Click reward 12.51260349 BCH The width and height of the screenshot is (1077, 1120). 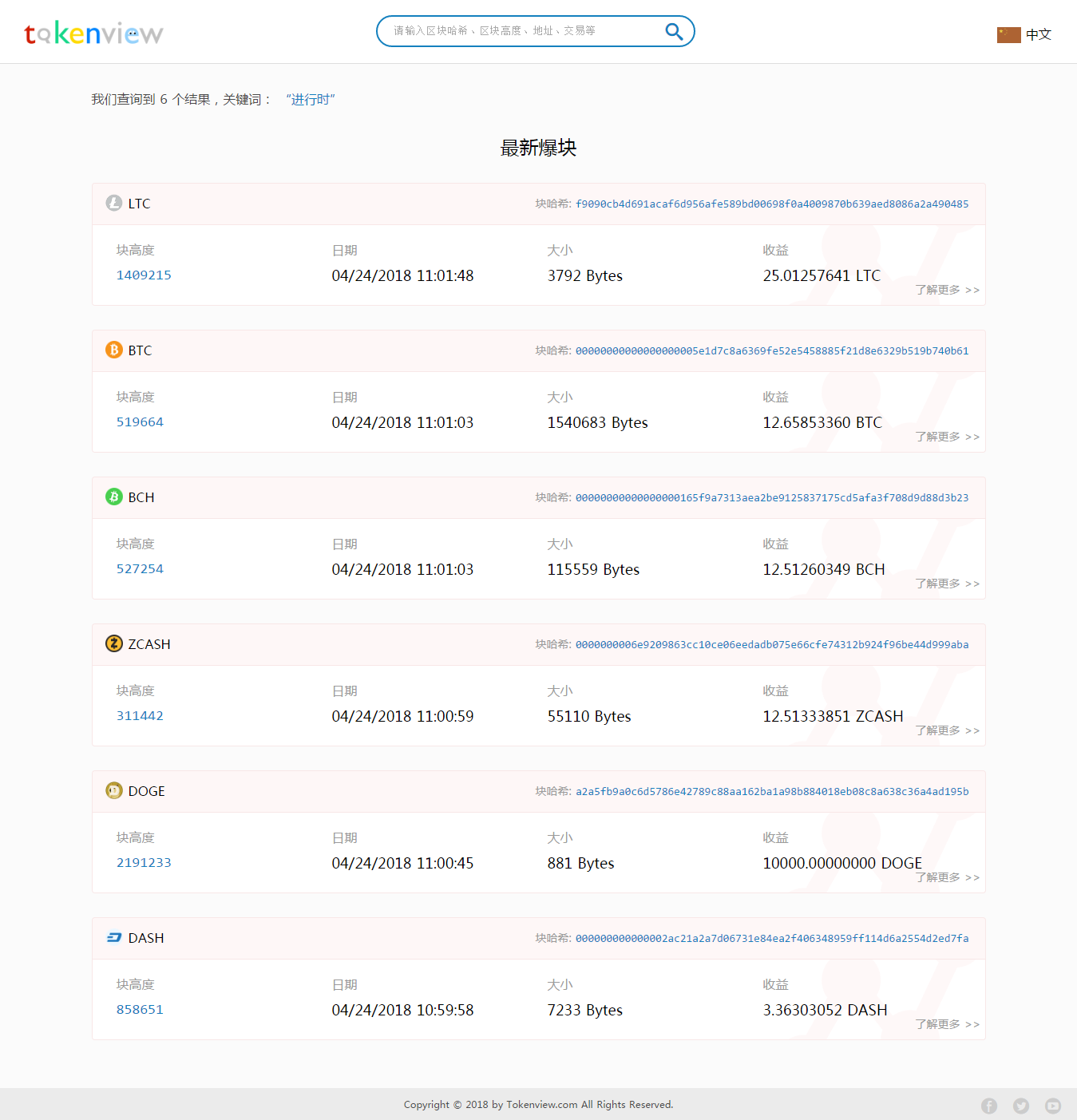824,569
